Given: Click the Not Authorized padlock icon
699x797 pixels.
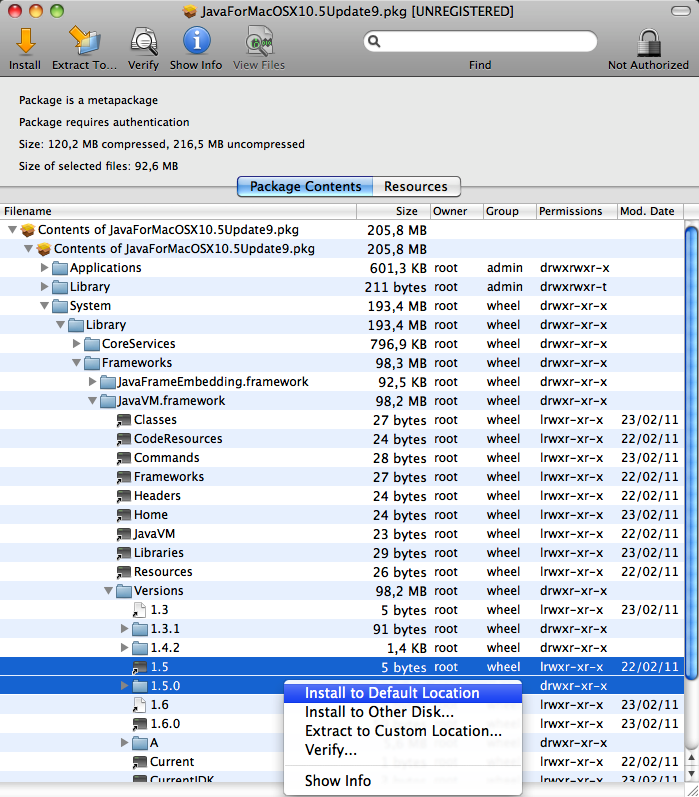Looking at the screenshot, I should tap(648, 42).
